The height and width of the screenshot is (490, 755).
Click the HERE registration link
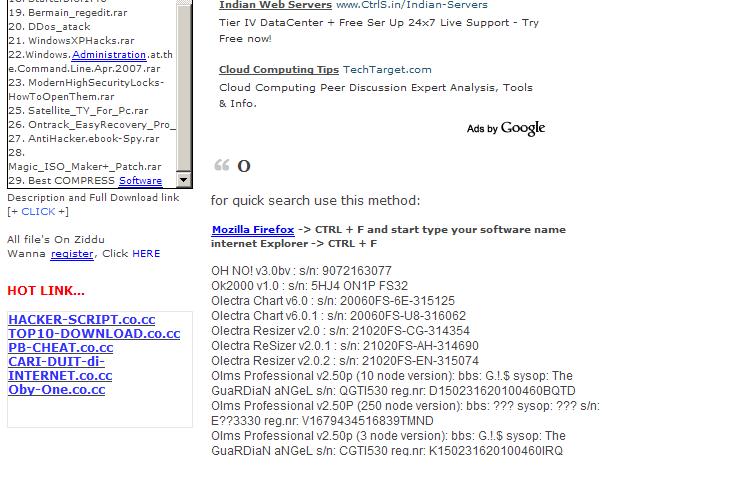[x=146, y=254]
